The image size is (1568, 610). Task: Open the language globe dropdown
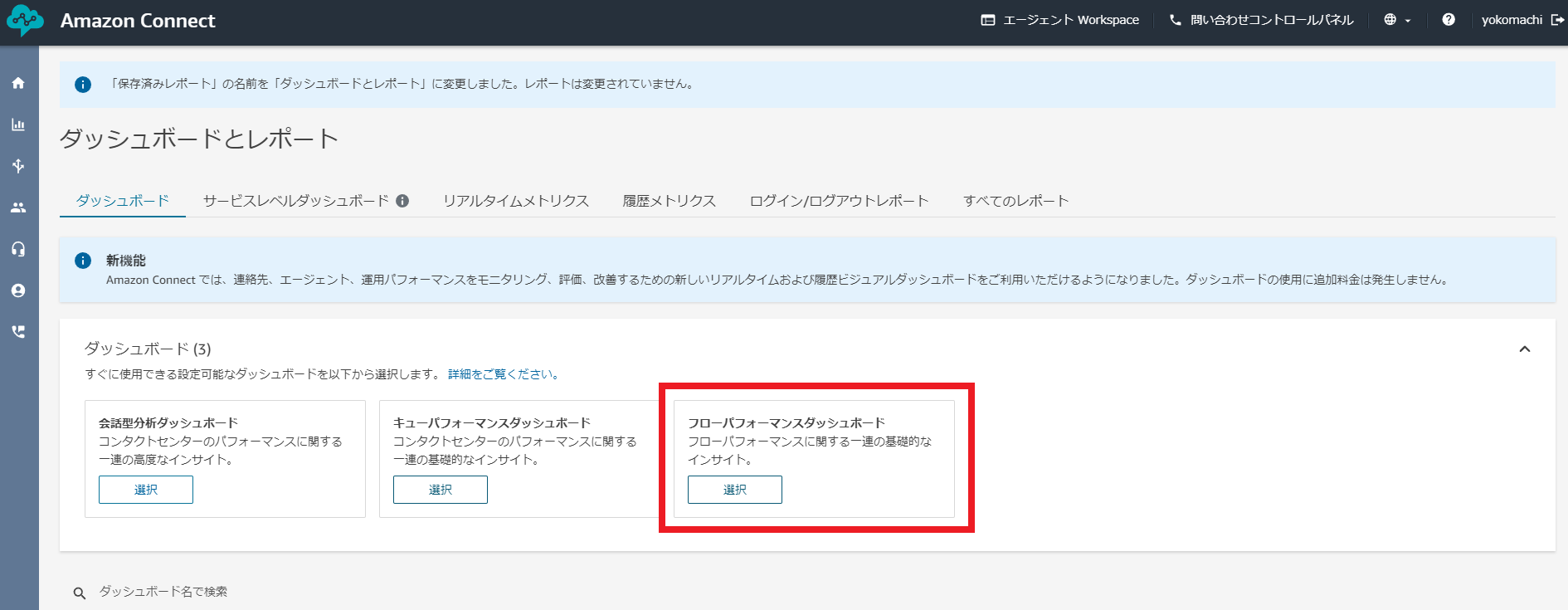1397,20
